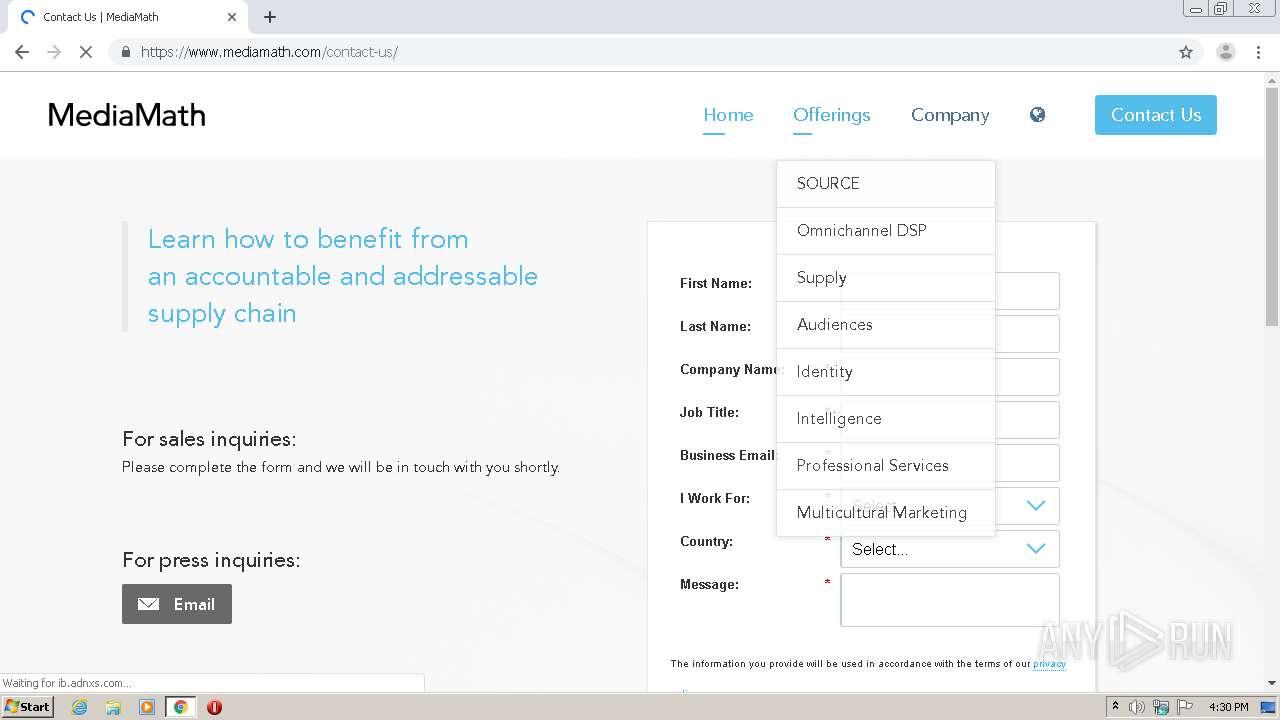Choose Professional Services menu item

click(886, 466)
